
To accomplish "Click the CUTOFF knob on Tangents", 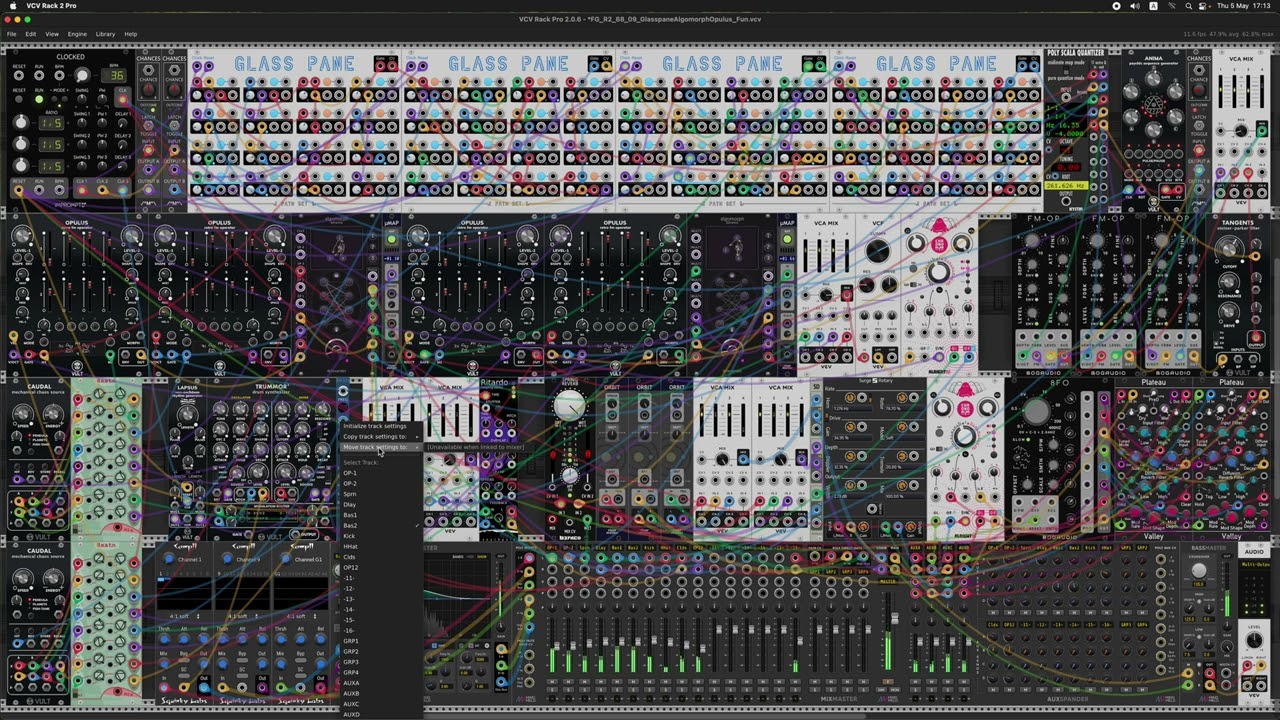I will [x=1229, y=251].
